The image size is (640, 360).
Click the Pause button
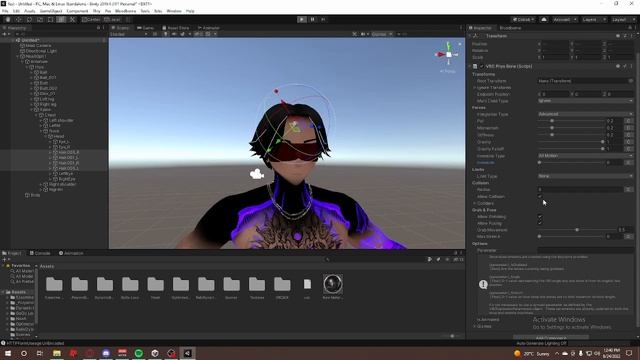tap(313, 19)
